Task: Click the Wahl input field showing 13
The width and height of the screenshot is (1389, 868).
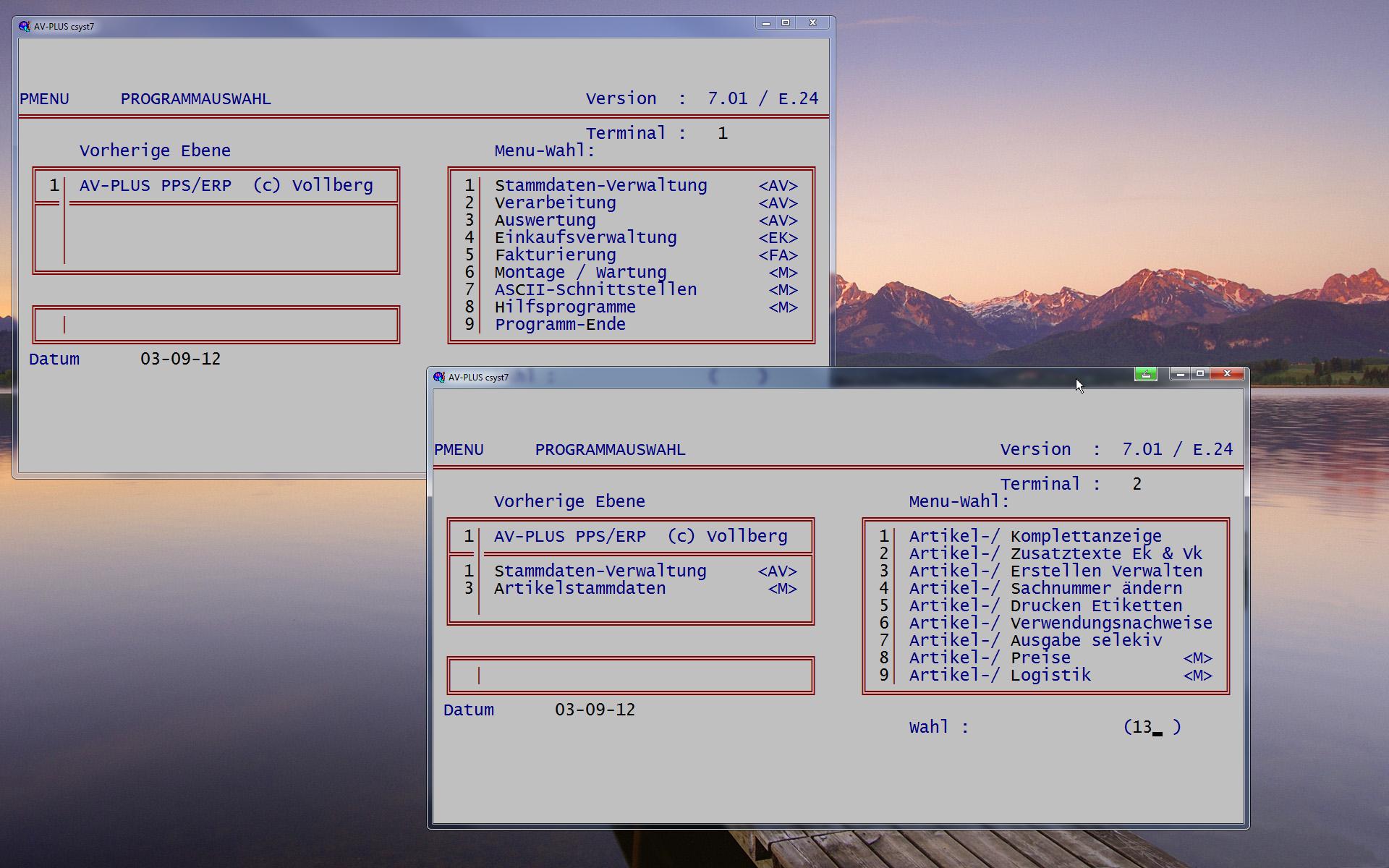Action: pos(1152,728)
